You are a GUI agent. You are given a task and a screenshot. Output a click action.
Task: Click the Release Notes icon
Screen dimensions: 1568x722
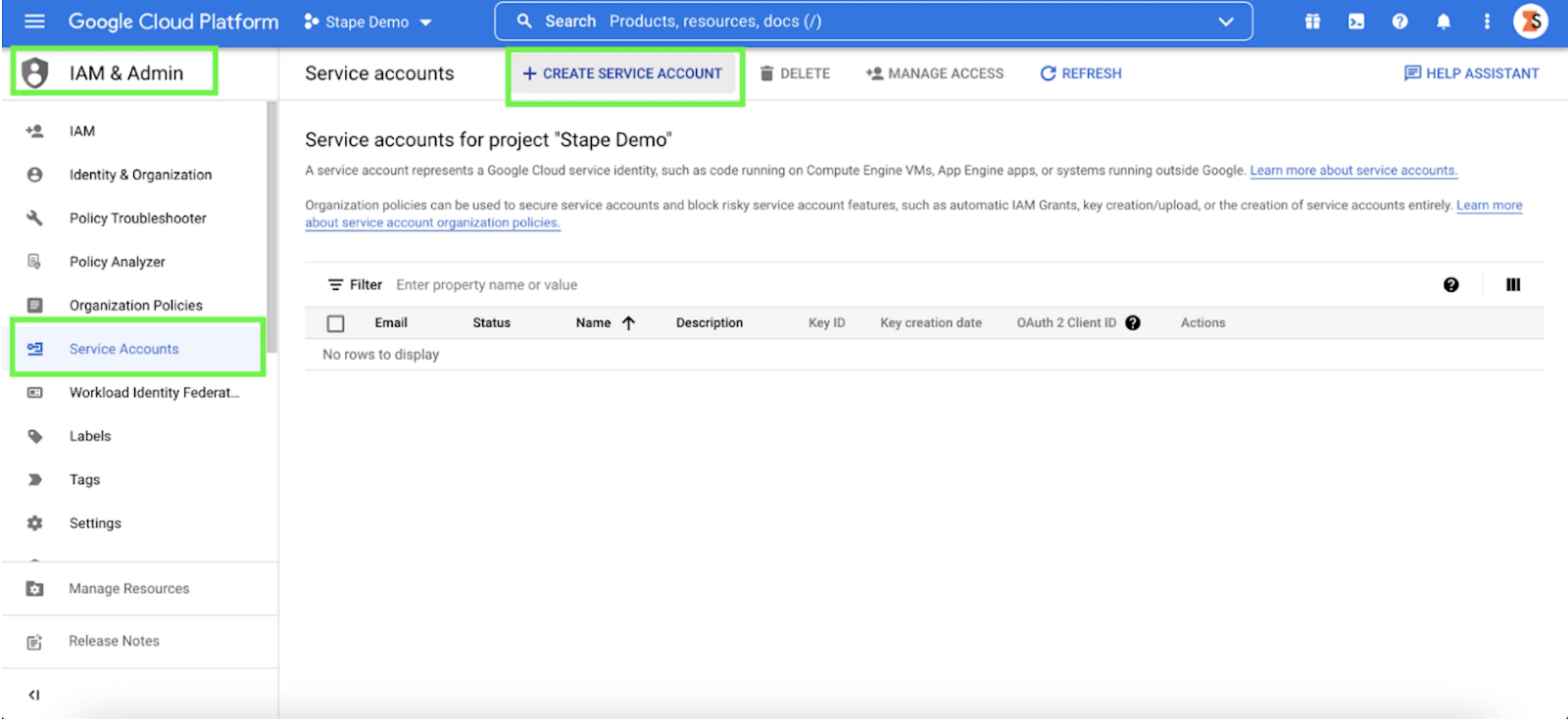(34, 642)
